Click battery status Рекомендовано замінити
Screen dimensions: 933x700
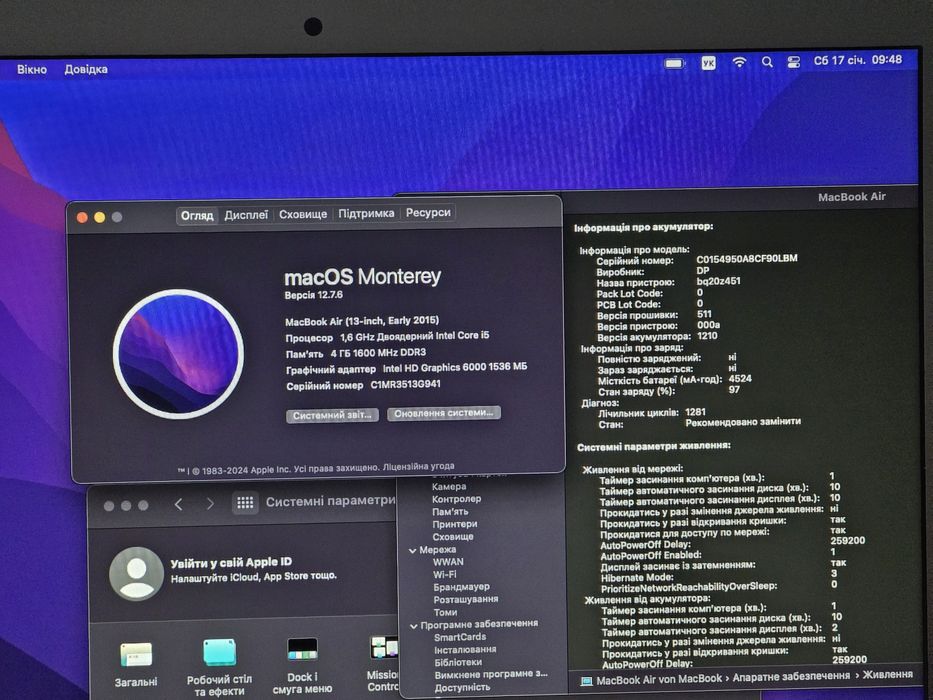click(x=743, y=422)
